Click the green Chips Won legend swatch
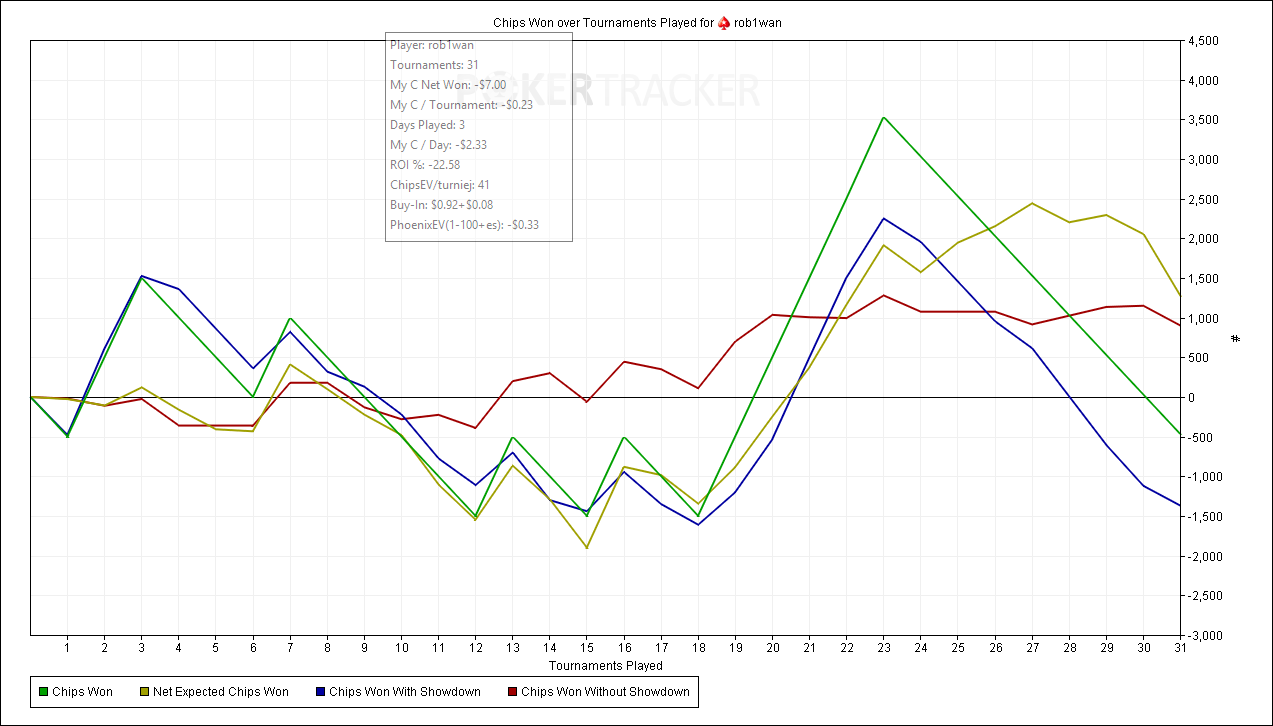1273x726 pixels. coord(41,692)
